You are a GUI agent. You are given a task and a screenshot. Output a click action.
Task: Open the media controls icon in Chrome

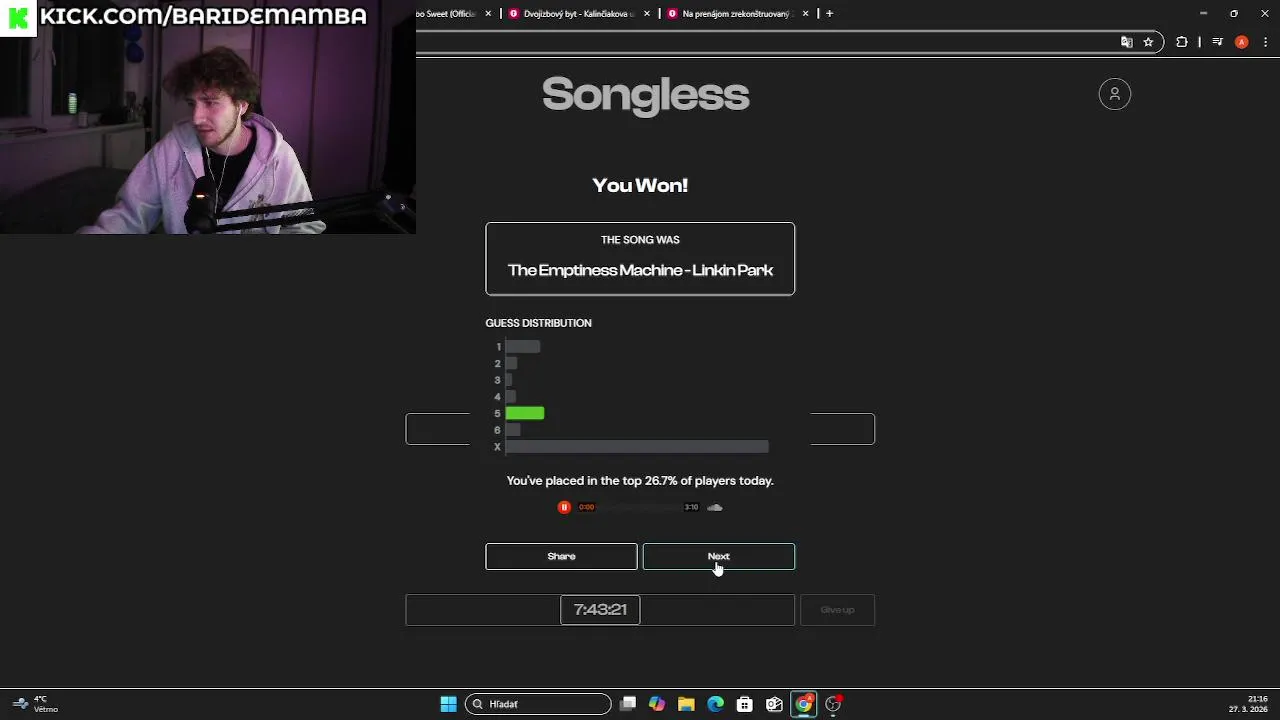pyautogui.click(x=1217, y=42)
